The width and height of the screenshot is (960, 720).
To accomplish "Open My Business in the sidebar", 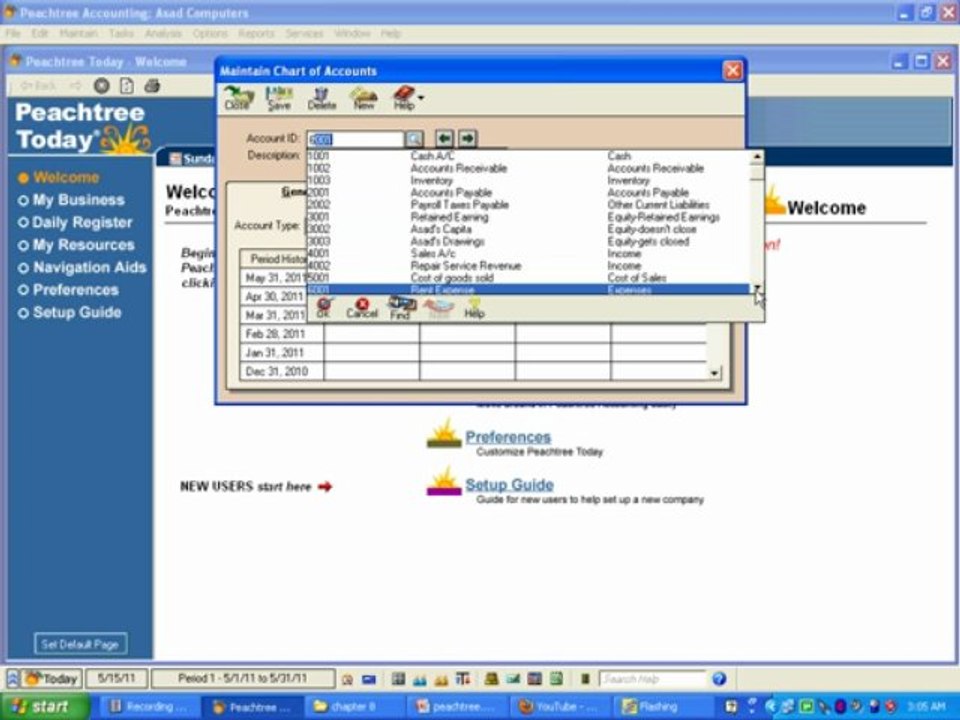I will click(x=78, y=200).
